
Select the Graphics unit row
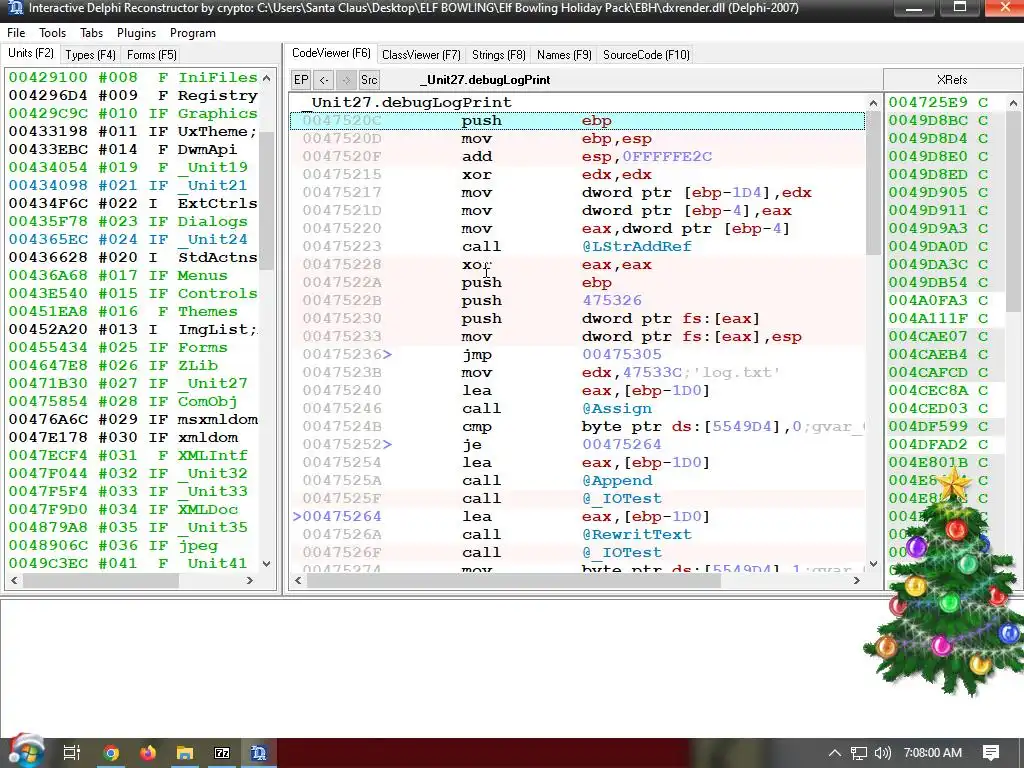coord(133,113)
